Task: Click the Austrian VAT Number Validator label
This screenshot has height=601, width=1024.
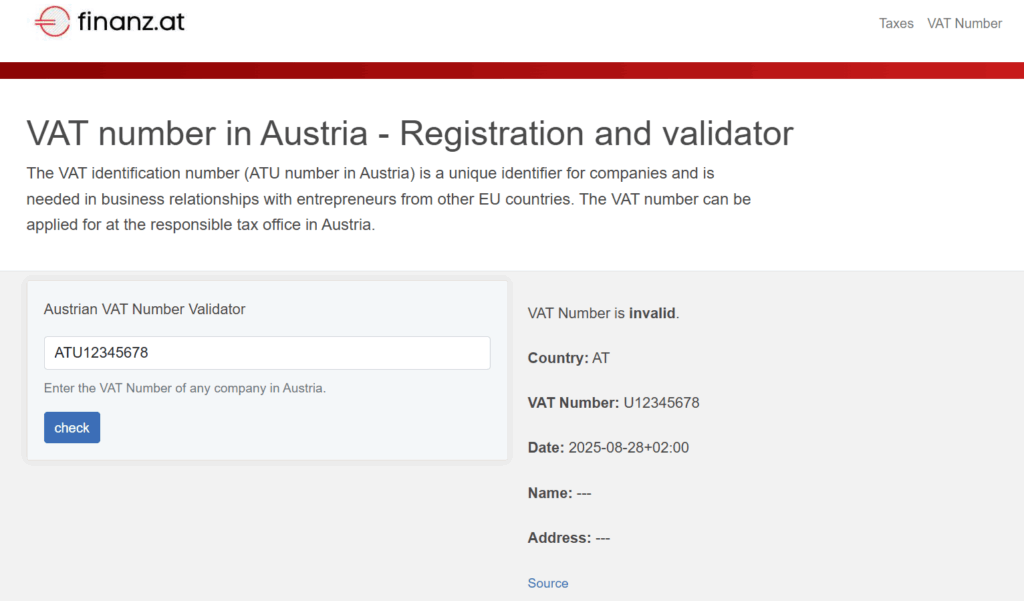Action: (x=144, y=309)
